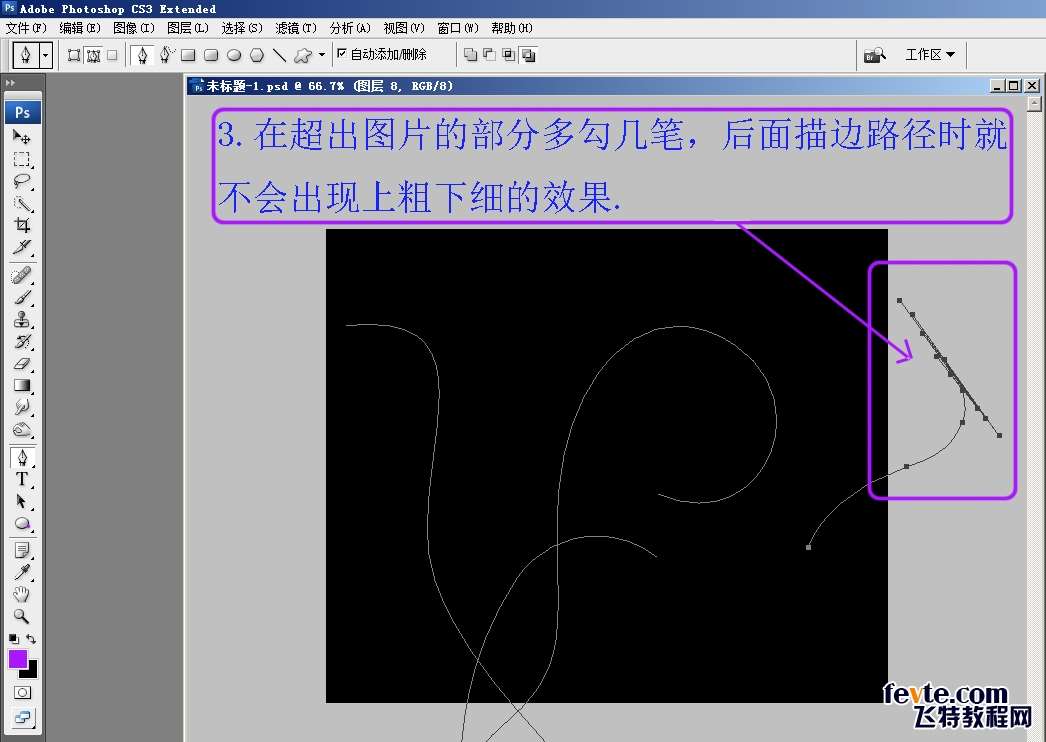This screenshot has width=1046, height=742.
Task: Toggle Quick Mask mode
Action: [x=22, y=693]
